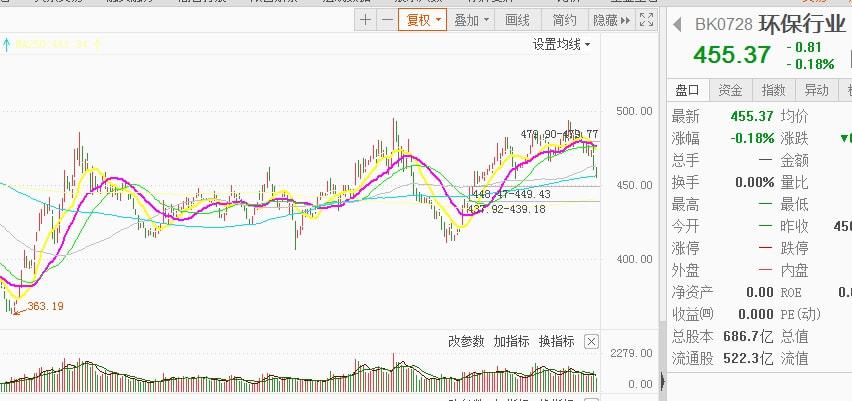Click 换指标 to change indicator
Viewport: 852px width, 401px height.
556,341
